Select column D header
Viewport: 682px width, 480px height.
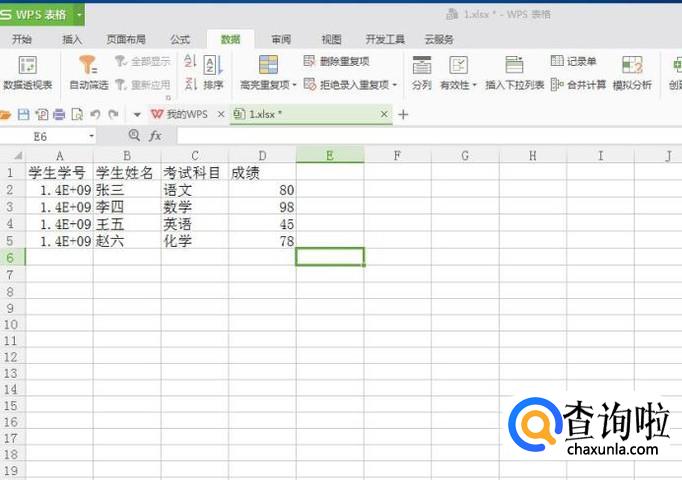pyautogui.click(x=262, y=155)
